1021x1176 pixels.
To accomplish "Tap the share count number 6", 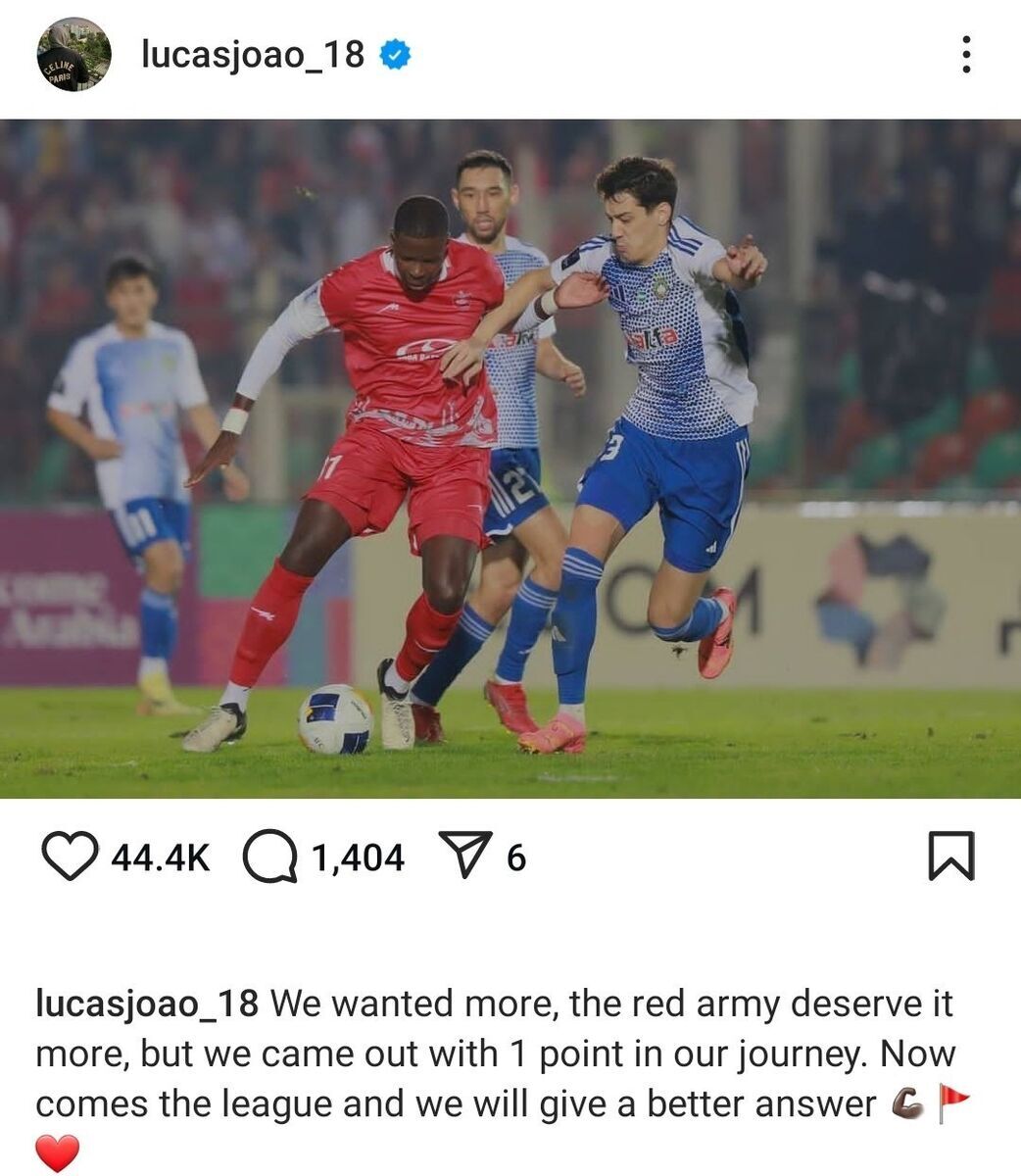I will 516,857.
